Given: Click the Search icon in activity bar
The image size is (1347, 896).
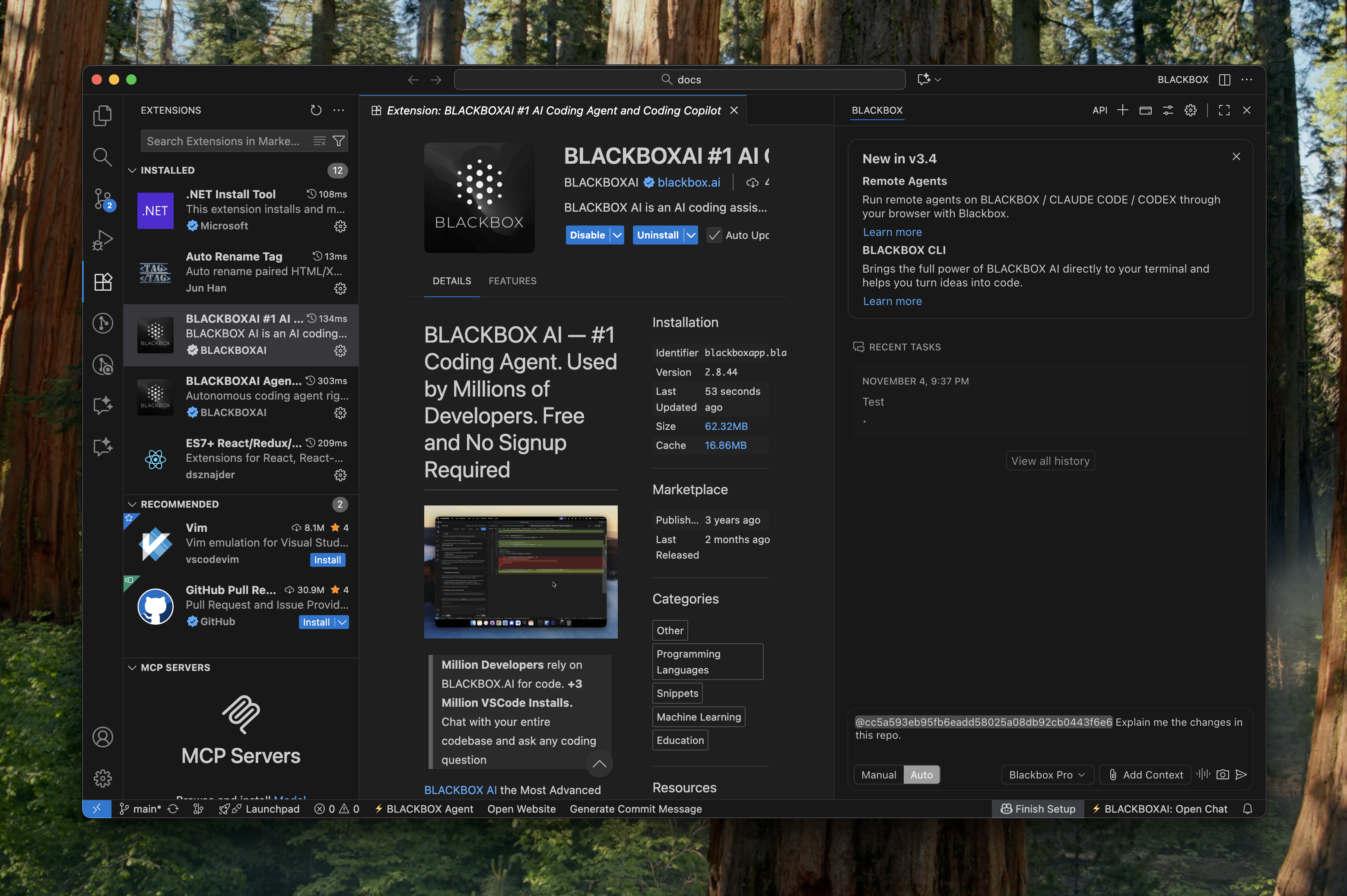Looking at the screenshot, I should (103, 156).
